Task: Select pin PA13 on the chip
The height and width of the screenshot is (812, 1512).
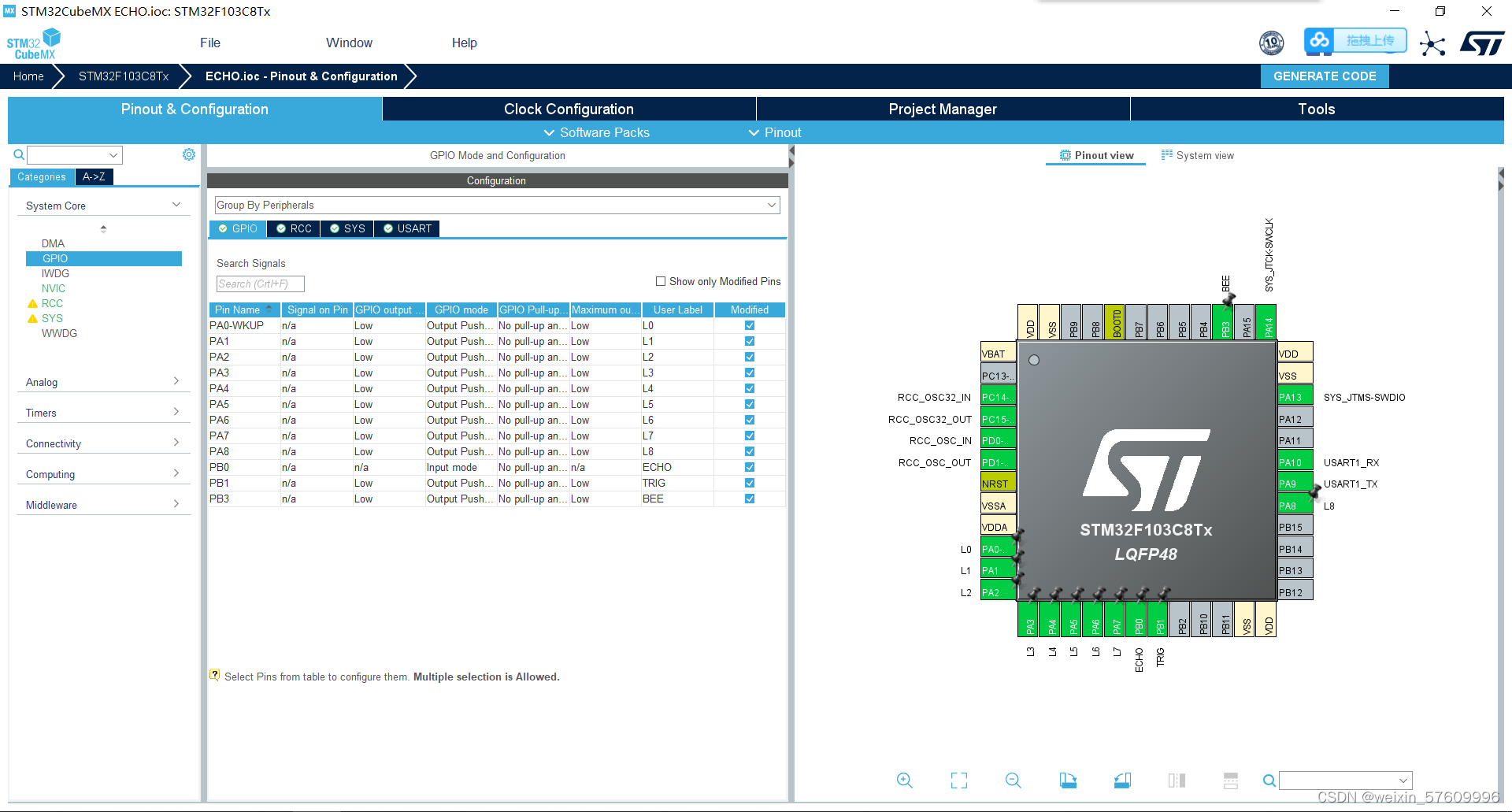Action: [x=1295, y=397]
